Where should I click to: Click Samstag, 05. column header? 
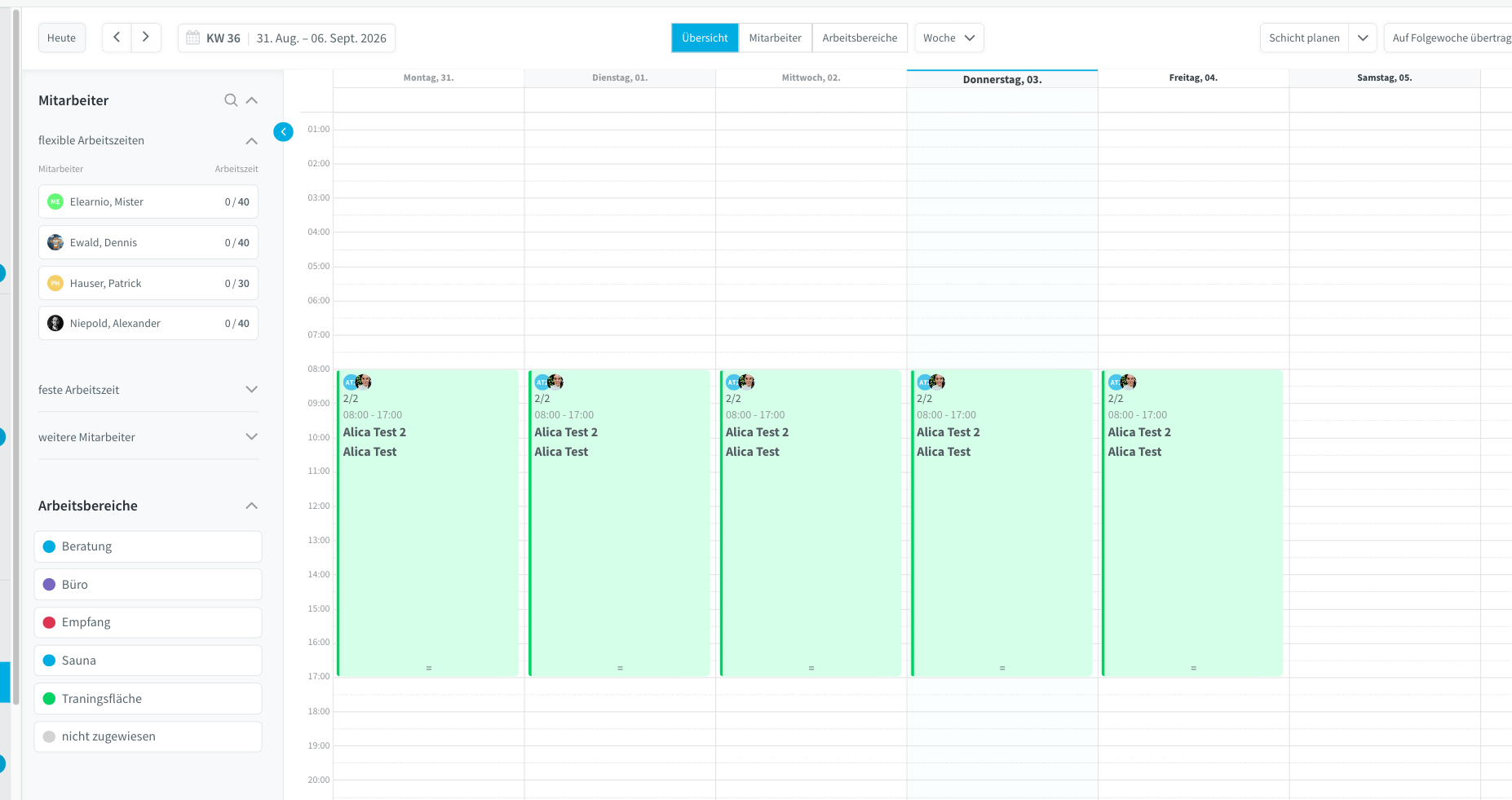tap(1384, 78)
